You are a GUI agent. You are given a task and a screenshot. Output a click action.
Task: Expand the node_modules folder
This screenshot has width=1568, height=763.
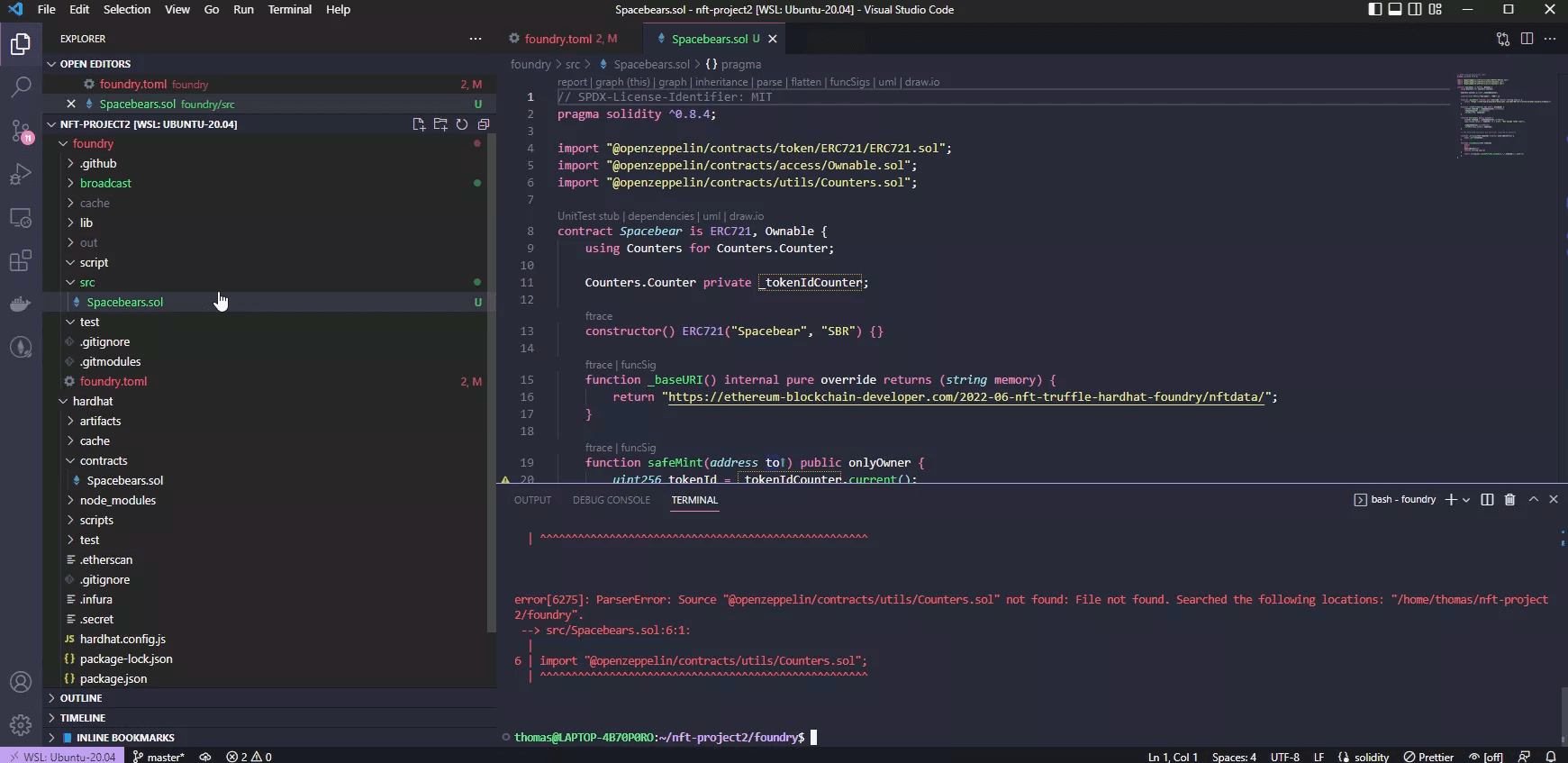(117, 500)
